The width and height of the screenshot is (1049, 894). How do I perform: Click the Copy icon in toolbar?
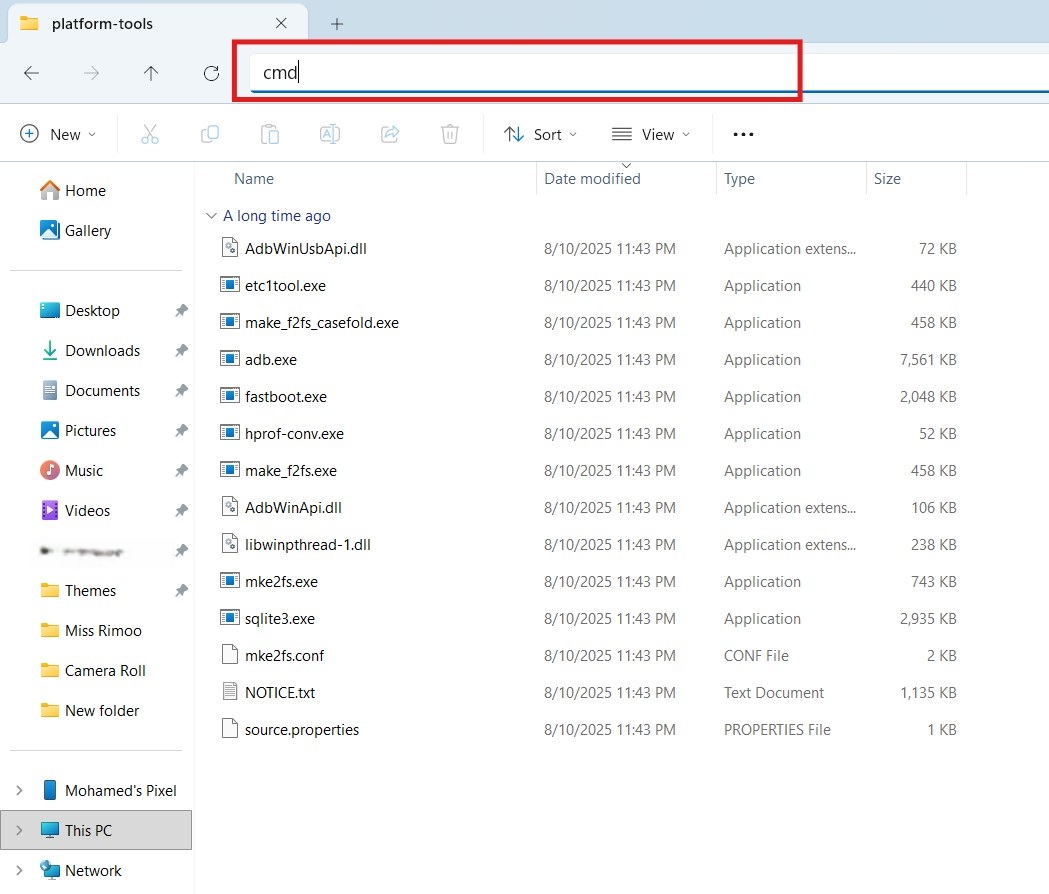tap(210, 134)
